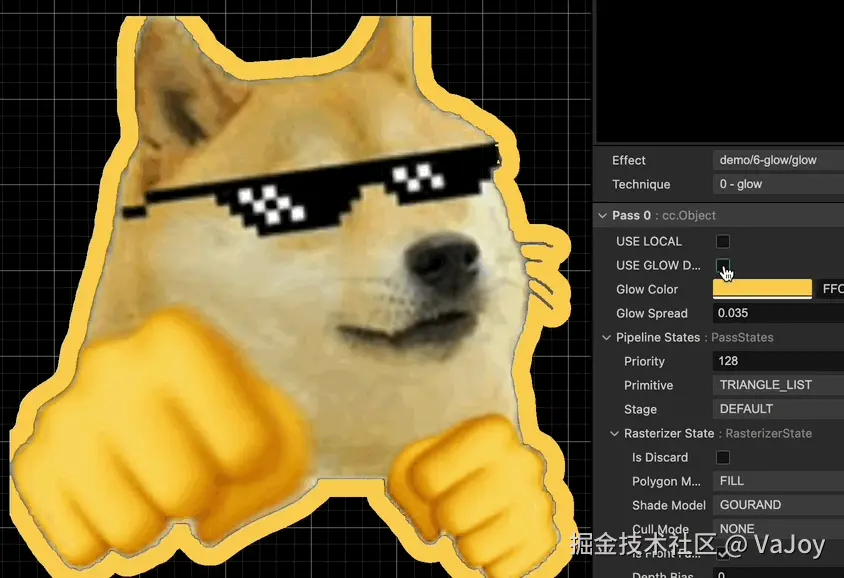844x578 pixels.
Task: Open the Shade Model dropdown GOURAND
Action: (x=778, y=505)
